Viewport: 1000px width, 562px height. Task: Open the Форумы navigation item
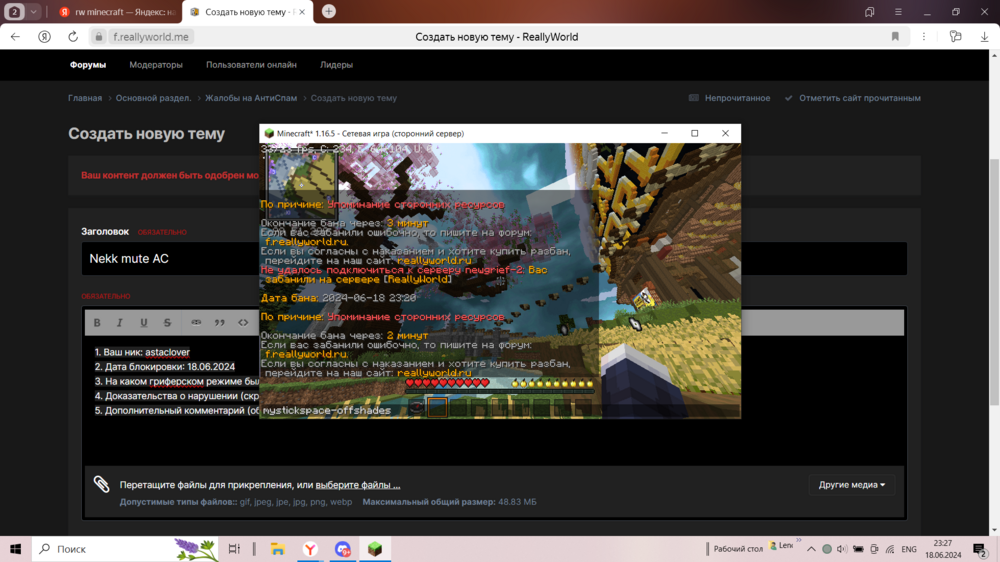click(x=88, y=64)
